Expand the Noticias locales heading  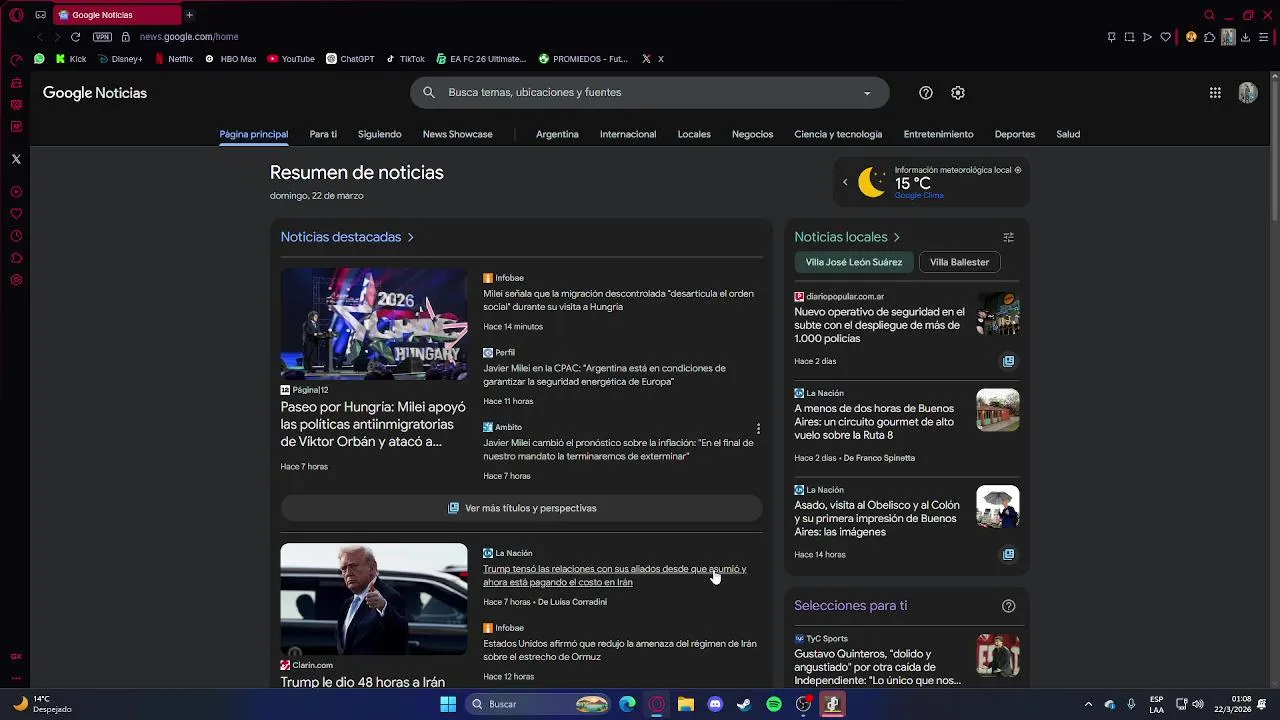(x=847, y=237)
